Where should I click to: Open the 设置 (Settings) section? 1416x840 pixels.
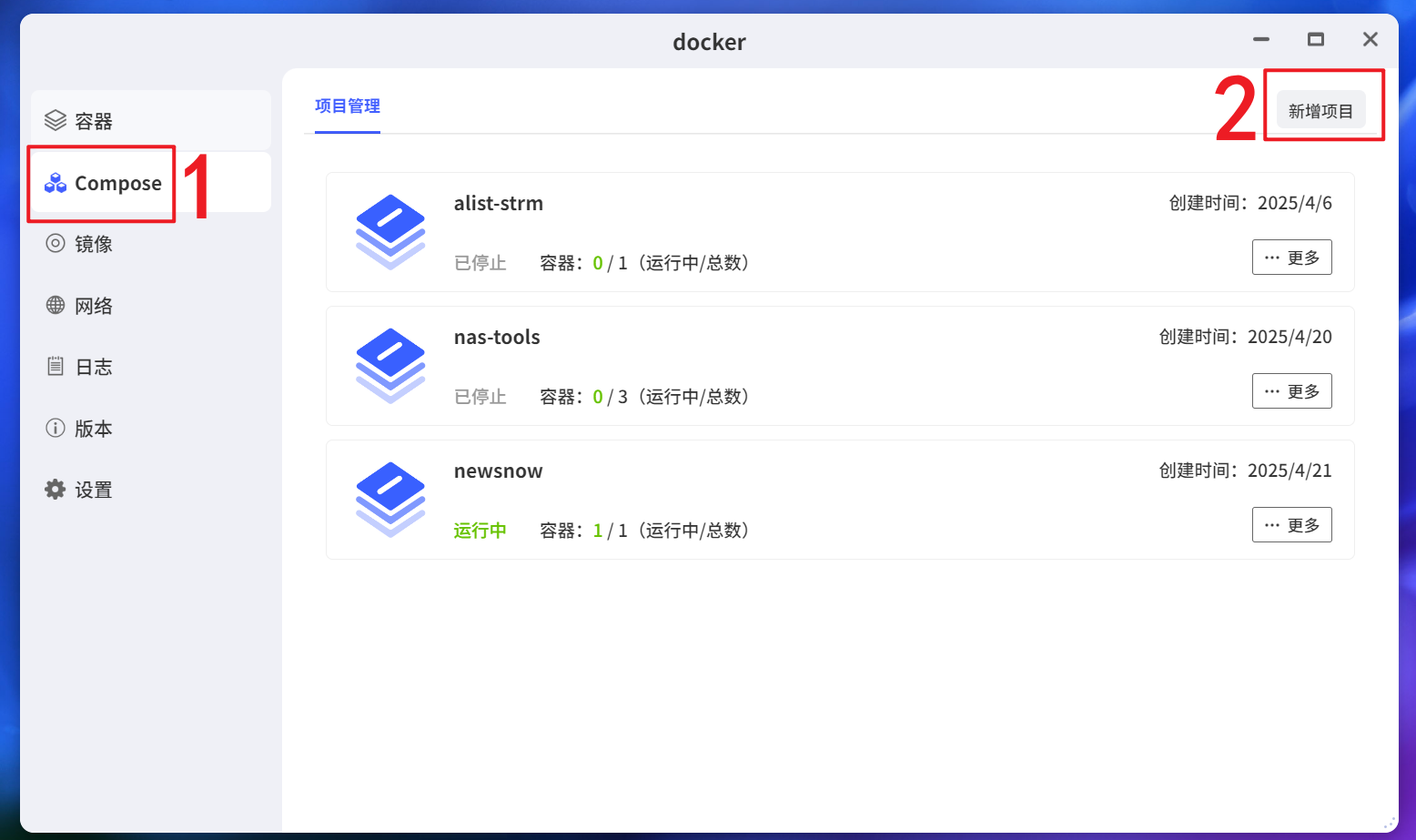(151, 490)
